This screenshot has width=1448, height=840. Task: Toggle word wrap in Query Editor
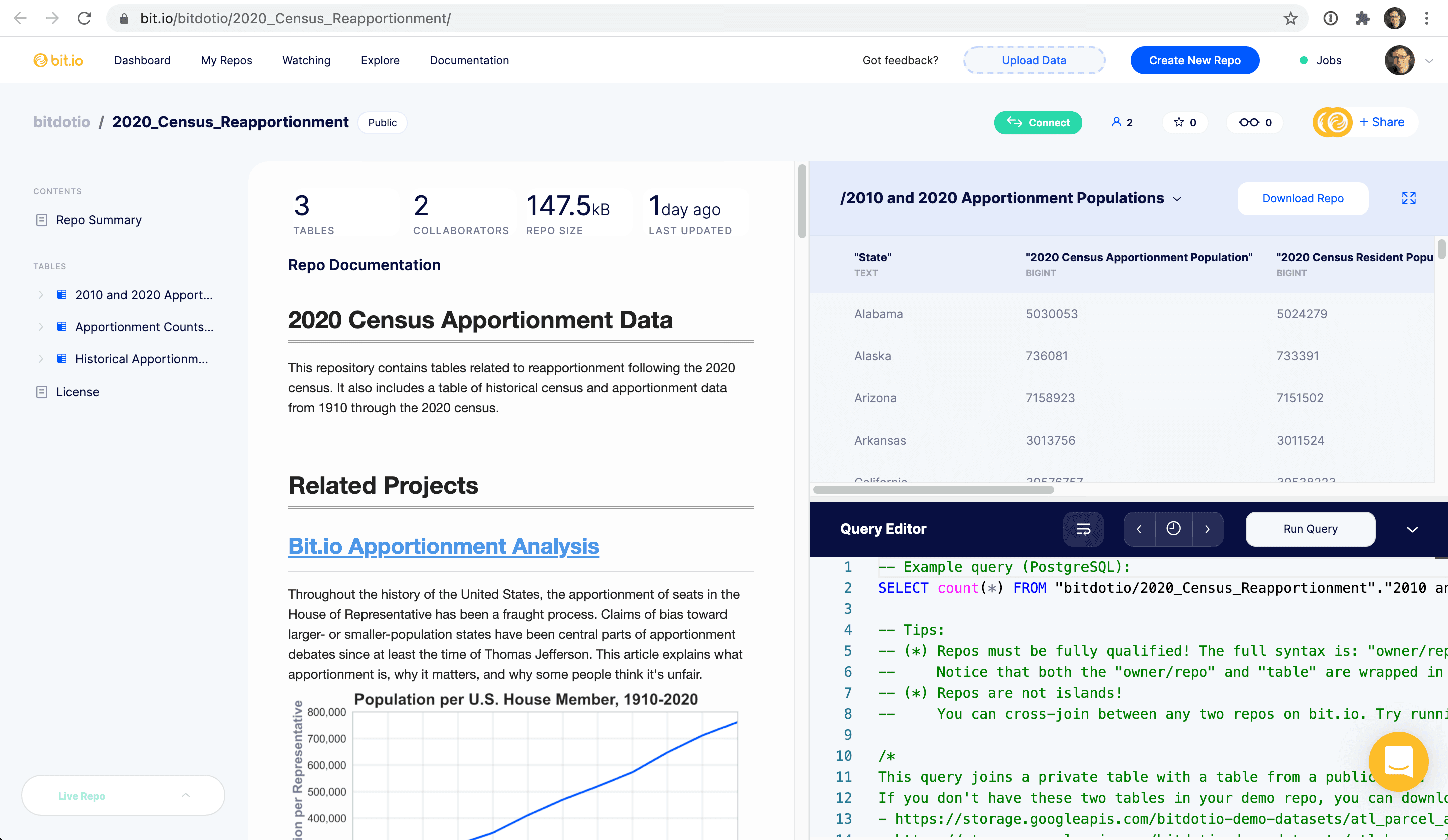click(x=1083, y=529)
